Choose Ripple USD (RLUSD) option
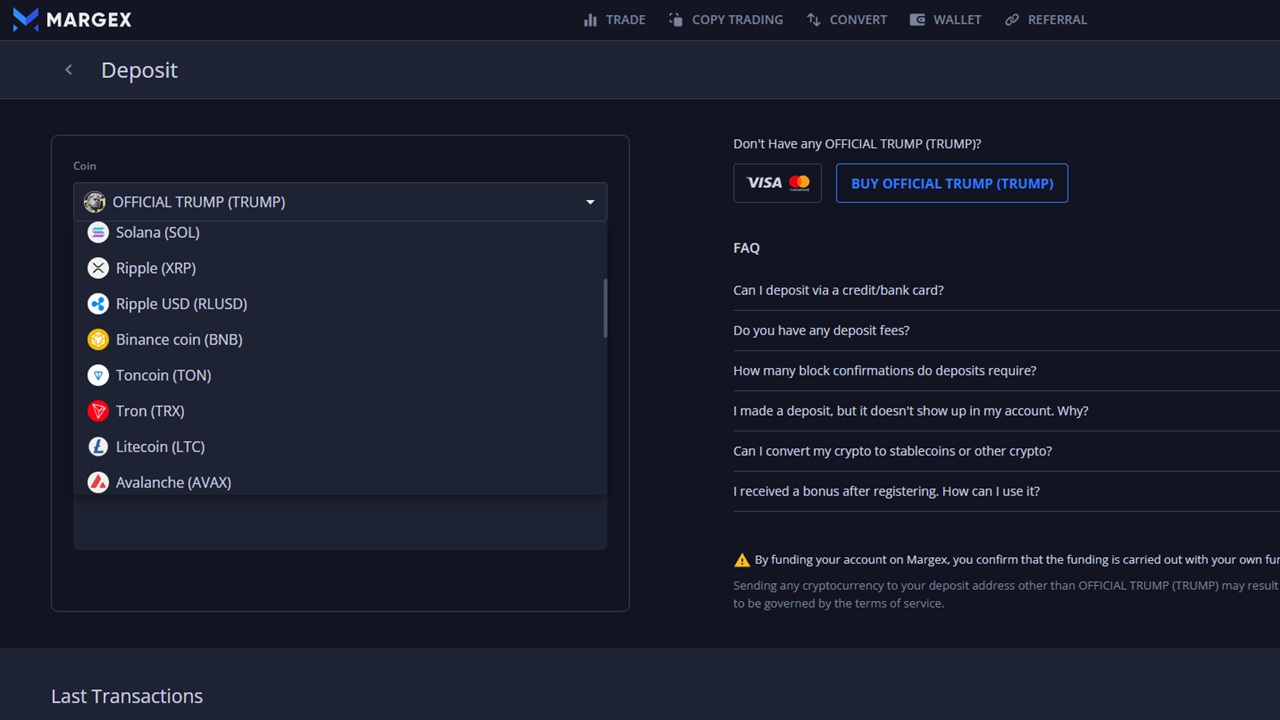This screenshot has height=720, width=1280. click(181, 304)
